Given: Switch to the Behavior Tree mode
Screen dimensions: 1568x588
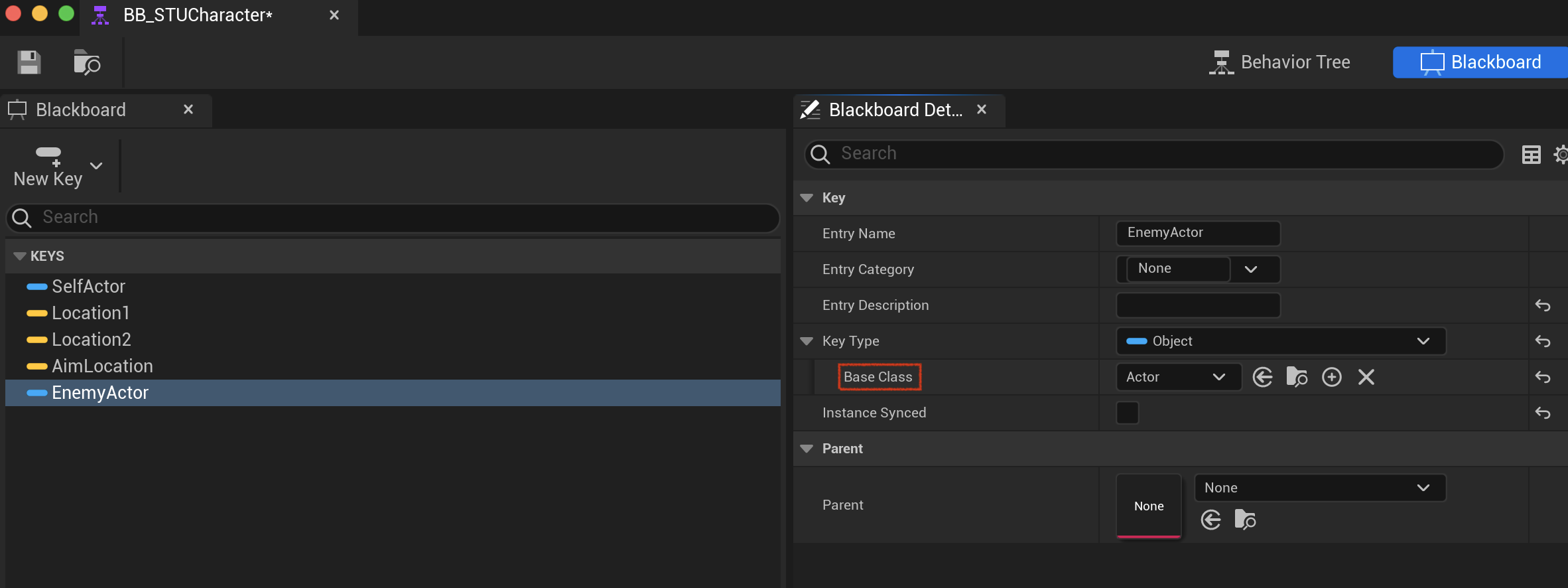Looking at the screenshot, I should [1279, 62].
